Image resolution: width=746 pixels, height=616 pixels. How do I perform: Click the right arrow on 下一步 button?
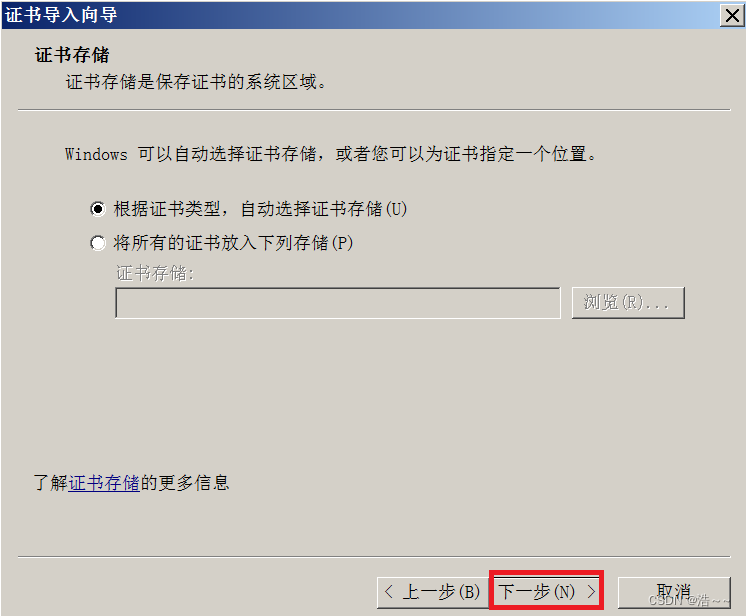point(591,592)
